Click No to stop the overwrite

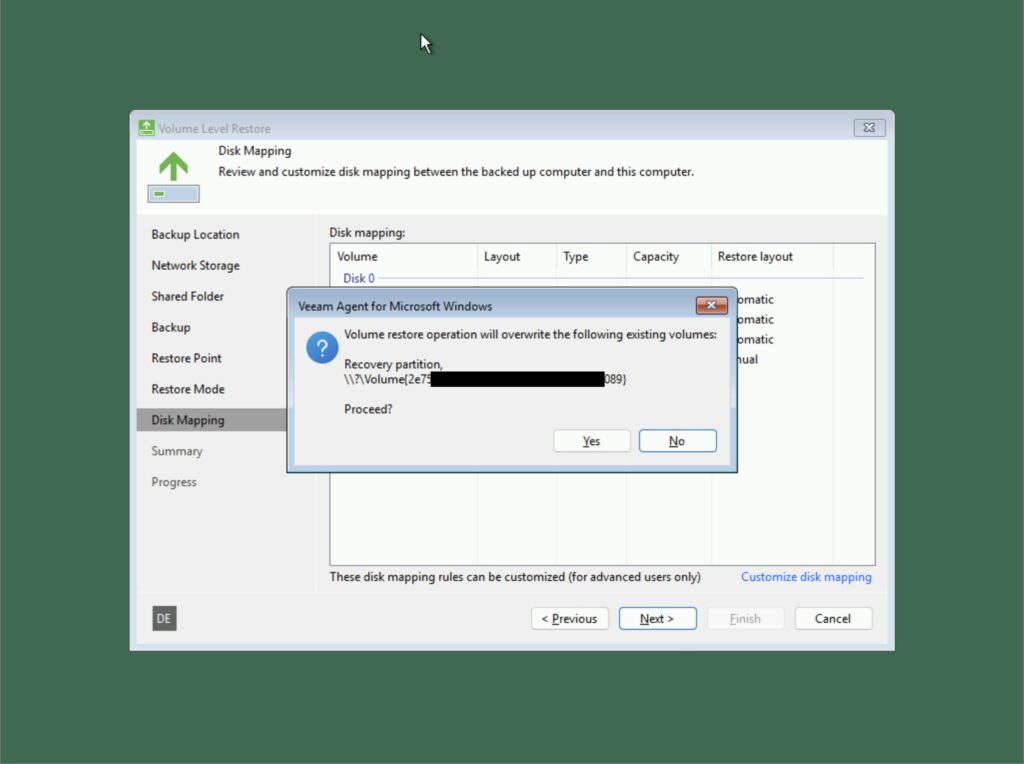(x=677, y=440)
